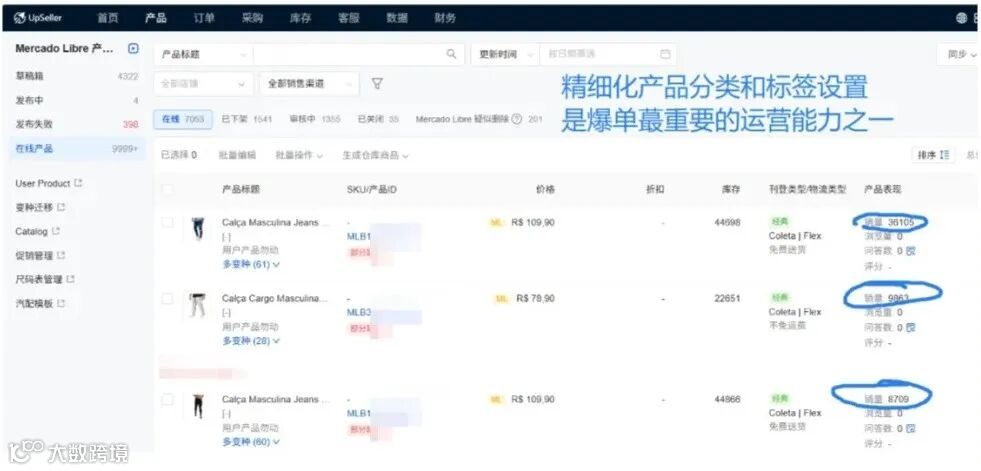
Task: Open the 生成仓库商品 dropdown
Action: click(375, 155)
